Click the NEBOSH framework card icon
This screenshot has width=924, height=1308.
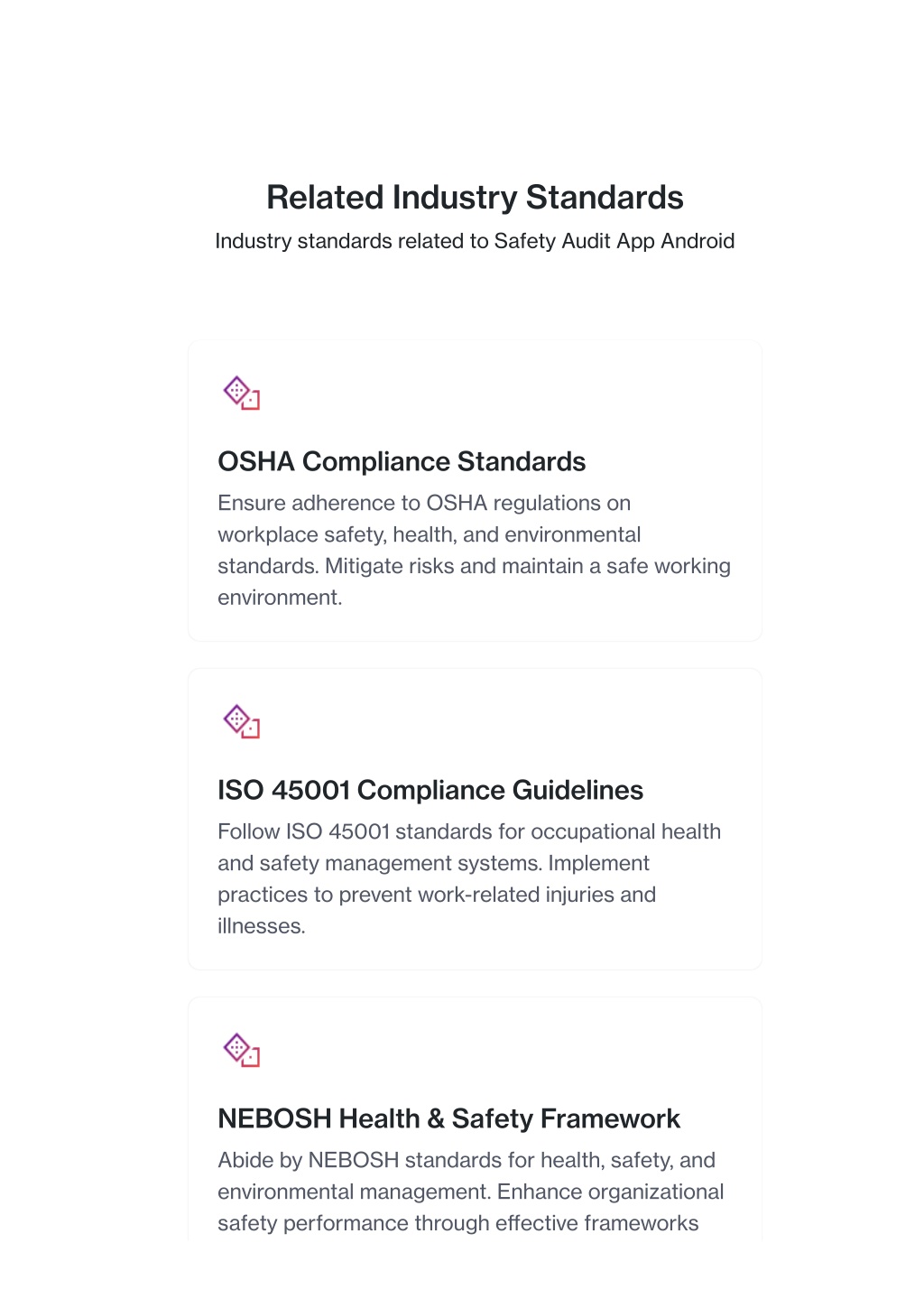tap(241, 1051)
